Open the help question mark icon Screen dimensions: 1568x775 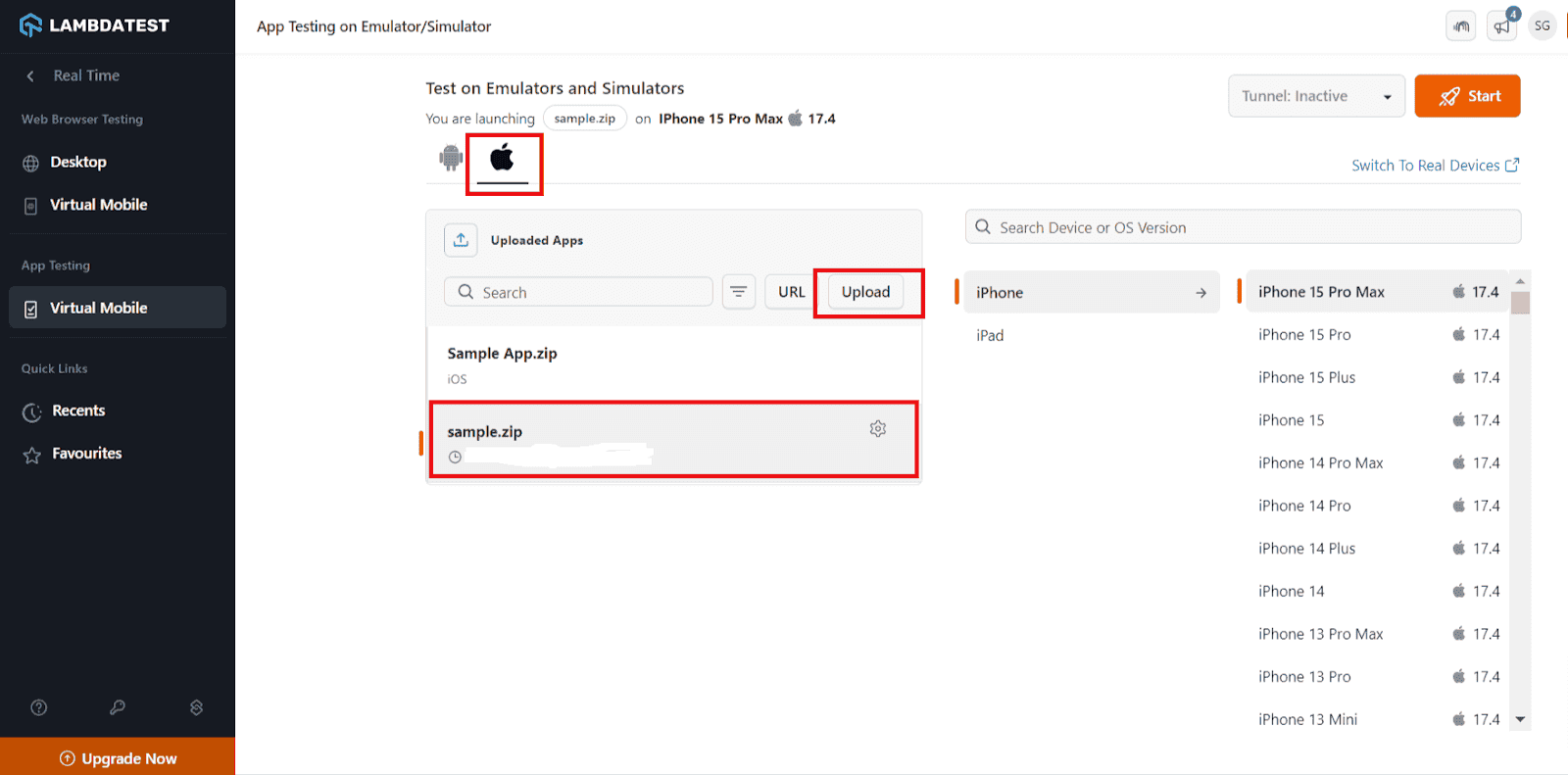[x=39, y=707]
